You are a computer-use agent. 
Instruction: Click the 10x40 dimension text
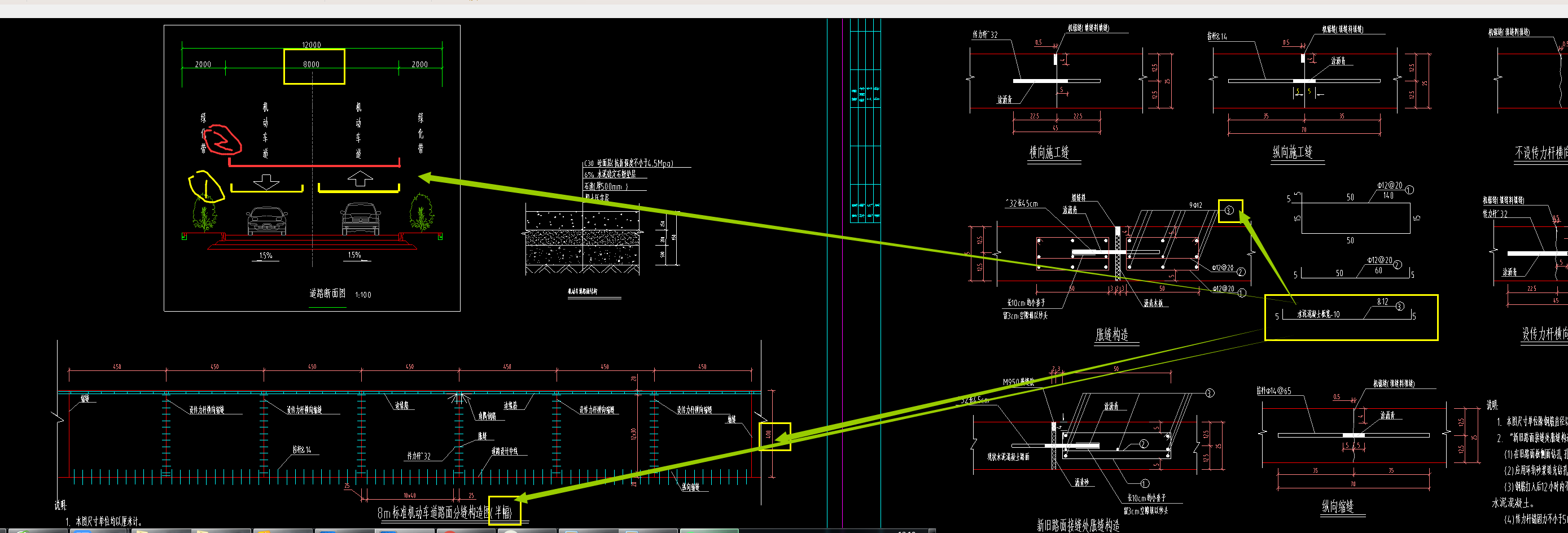[x=410, y=496]
